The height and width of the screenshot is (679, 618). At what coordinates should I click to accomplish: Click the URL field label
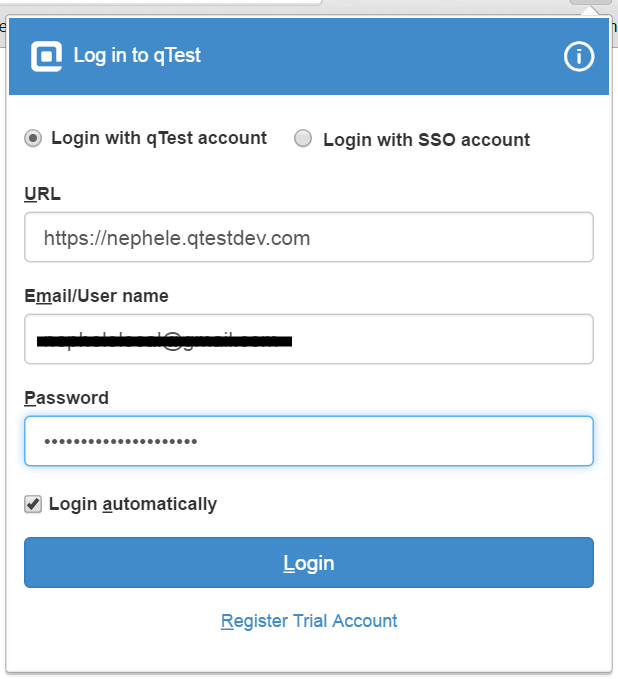(x=42, y=194)
